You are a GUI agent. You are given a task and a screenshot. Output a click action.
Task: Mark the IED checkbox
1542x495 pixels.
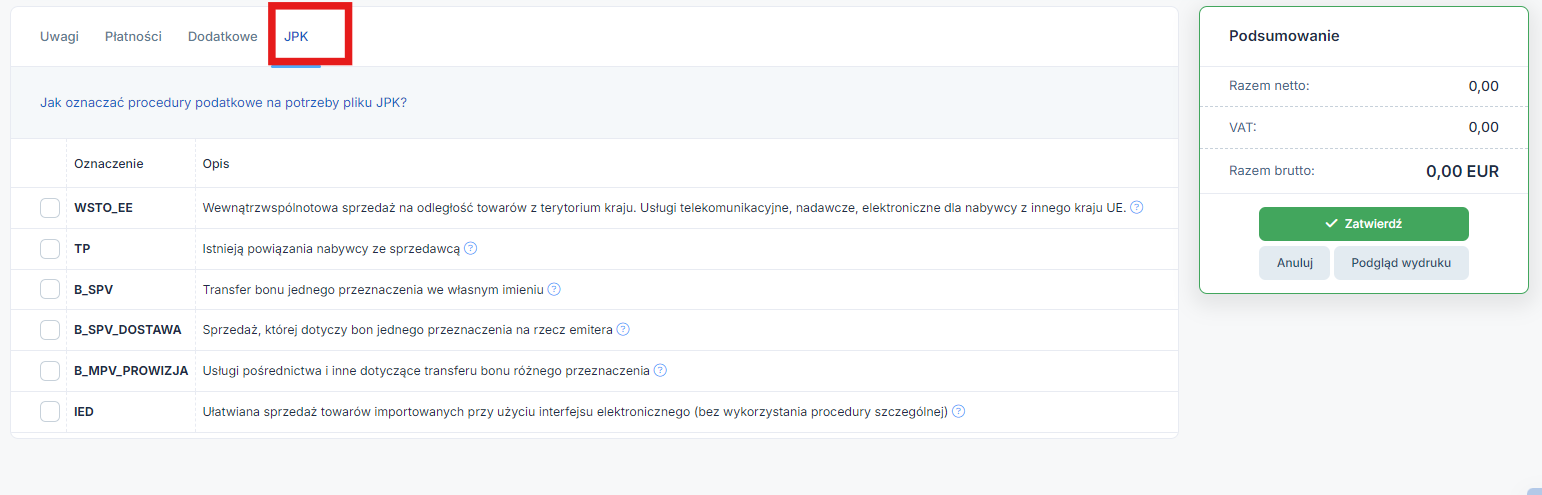tap(50, 411)
